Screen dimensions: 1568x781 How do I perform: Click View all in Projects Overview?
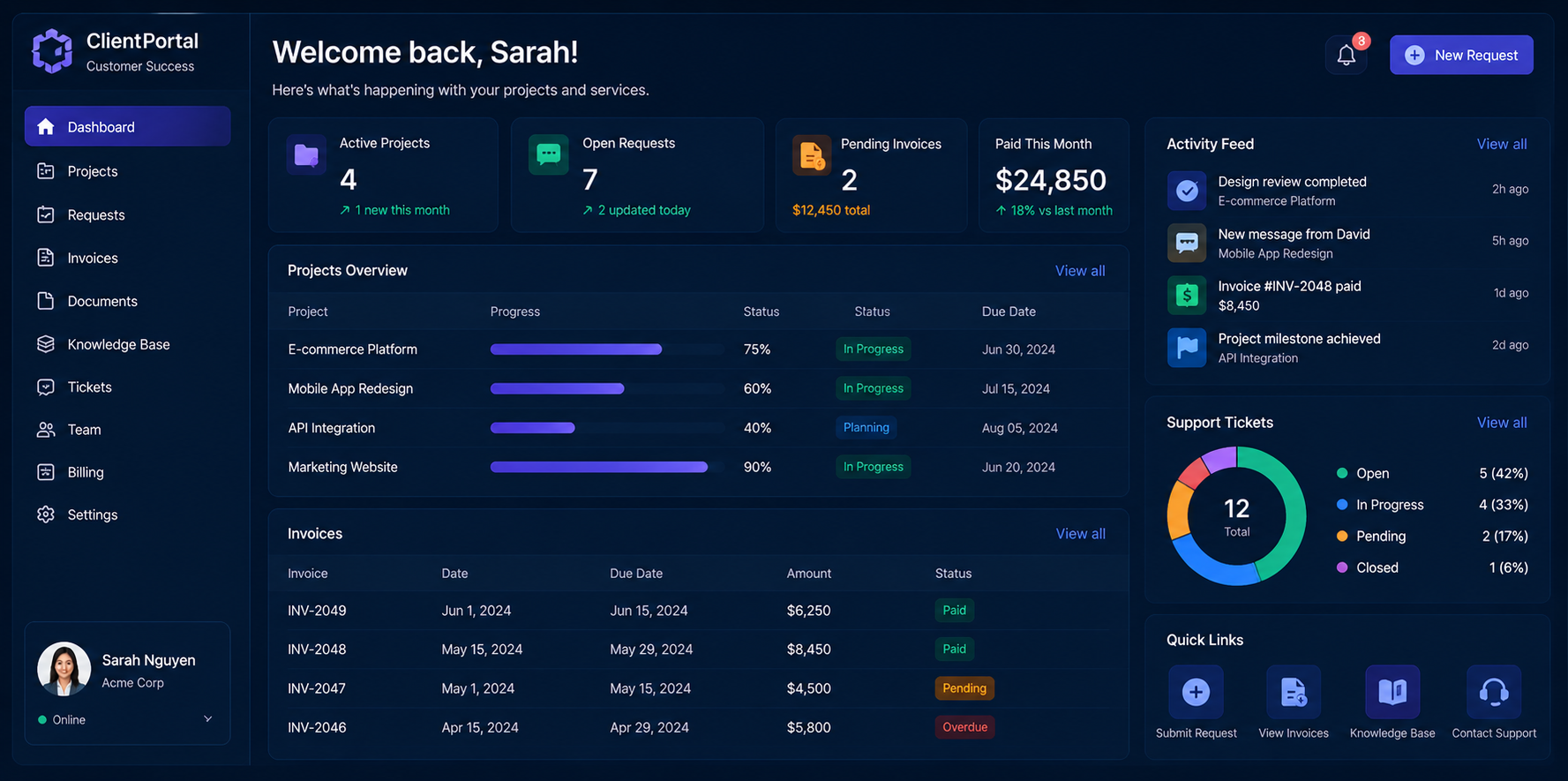1080,271
